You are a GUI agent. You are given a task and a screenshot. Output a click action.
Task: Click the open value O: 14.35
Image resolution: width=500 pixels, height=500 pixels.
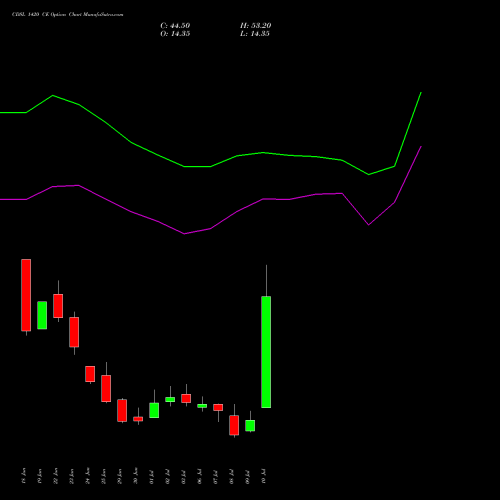(x=175, y=34)
